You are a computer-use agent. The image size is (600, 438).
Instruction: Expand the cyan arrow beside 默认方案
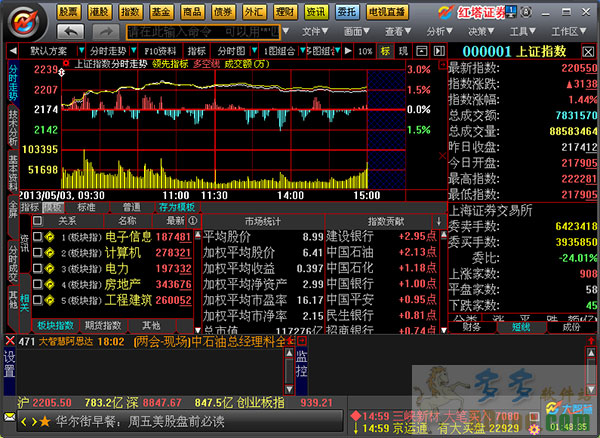81,50
